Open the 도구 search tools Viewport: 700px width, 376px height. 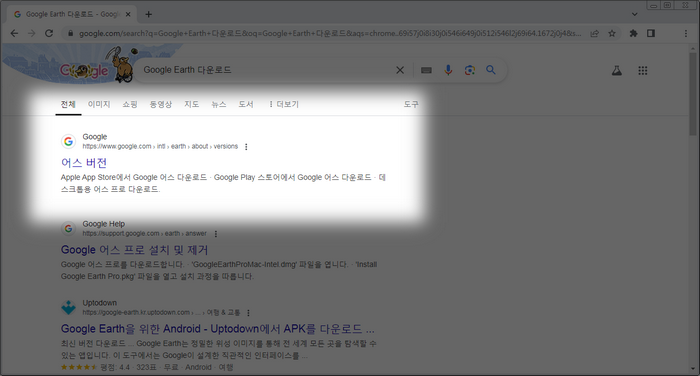coord(411,104)
